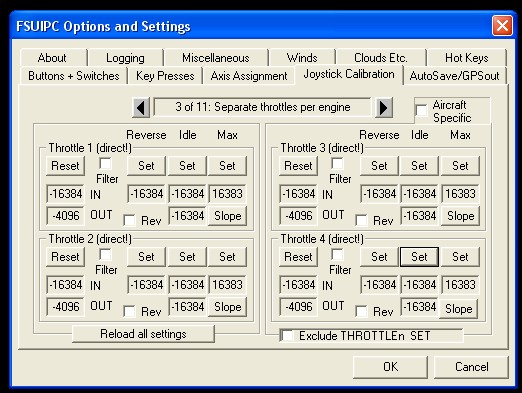The width and height of the screenshot is (522, 393).
Task: Click Throttle 1 IN value field
Action: 65,194
